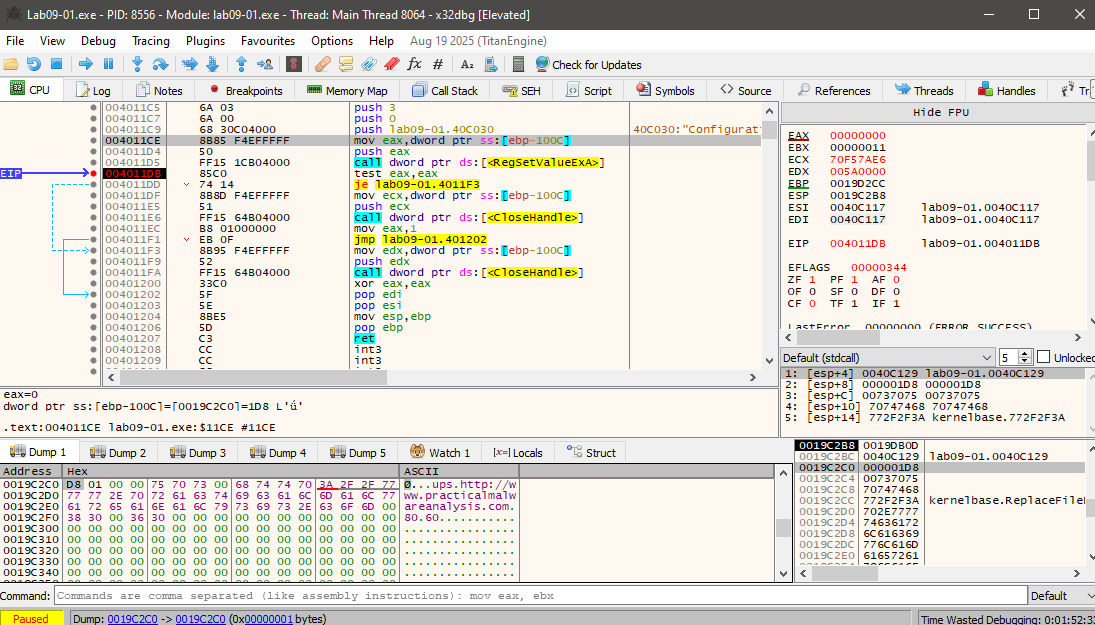The image size is (1095, 625).
Task: Switch to the Memory Map tab
Action: pos(347,90)
